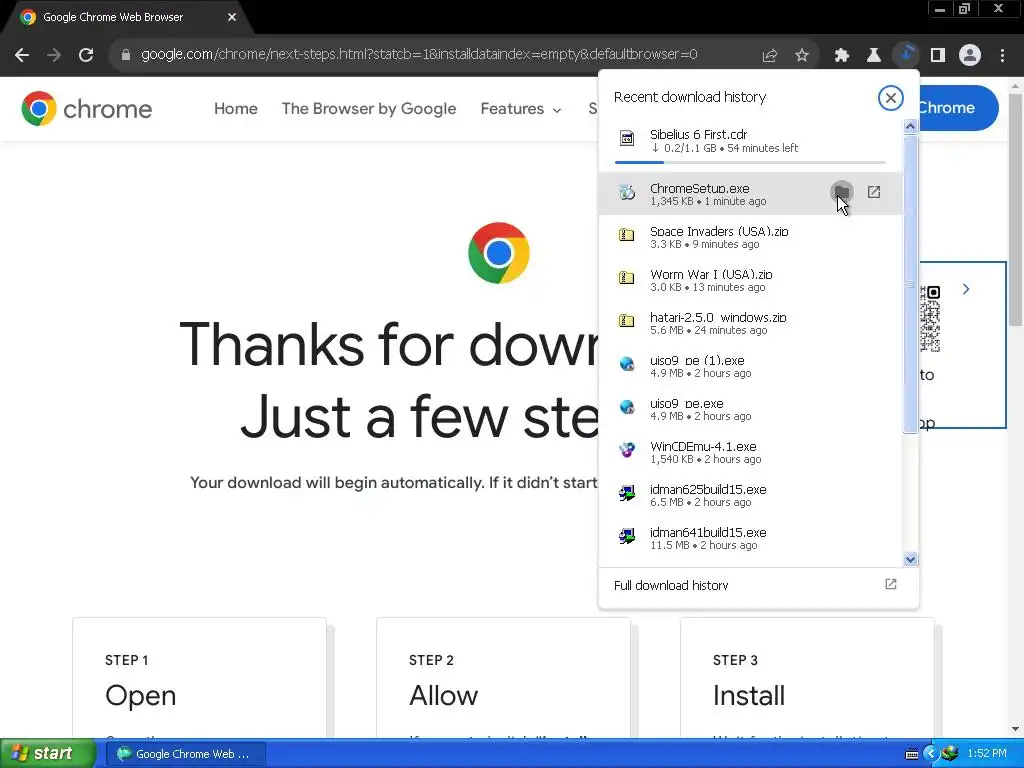The width and height of the screenshot is (1024, 768).
Task: Click the keyboard icon in system tray
Action: click(912, 754)
